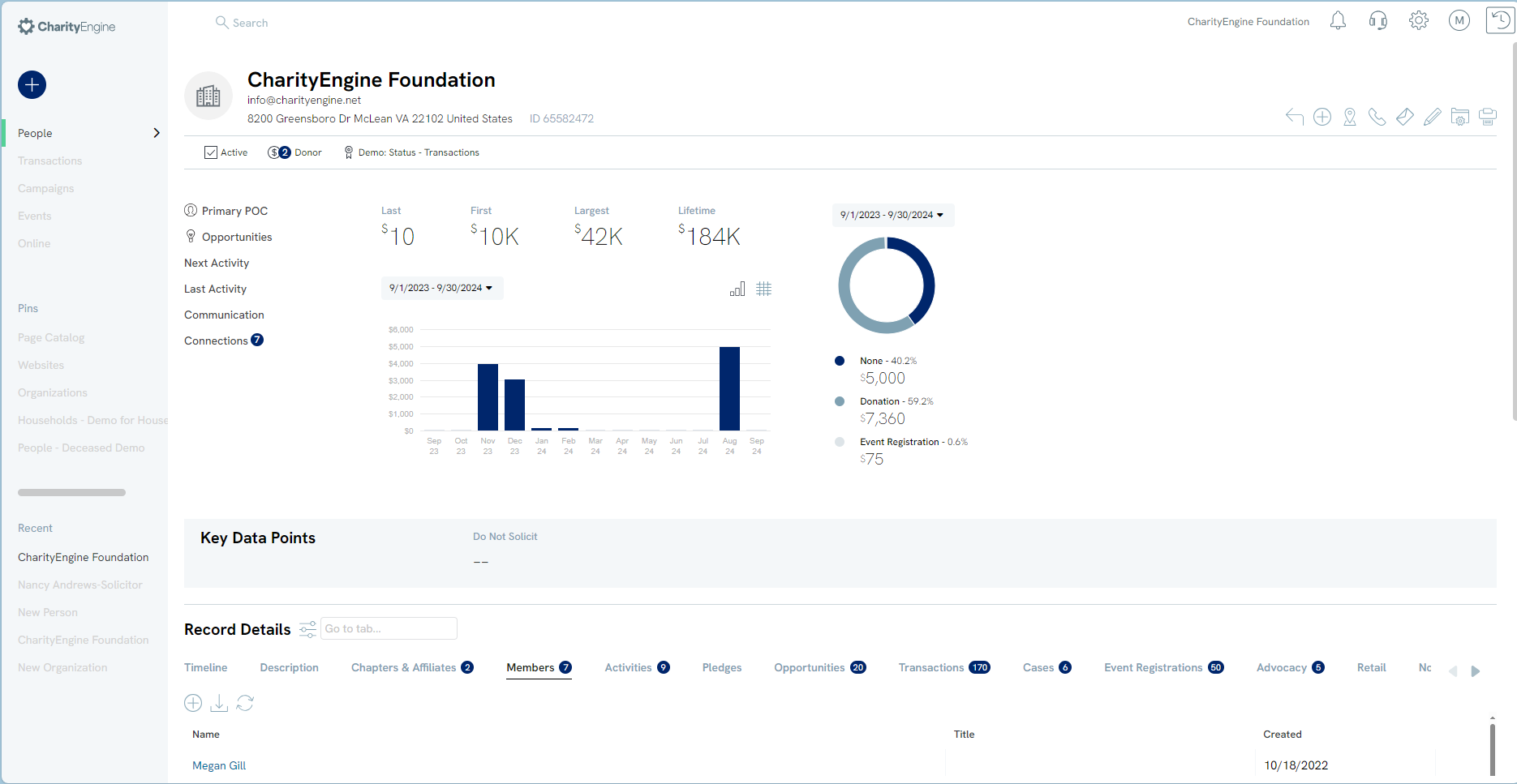The height and width of the screenshot is (784, 1517).
Task: Open the Retail tab
Action: point(1372,667)
